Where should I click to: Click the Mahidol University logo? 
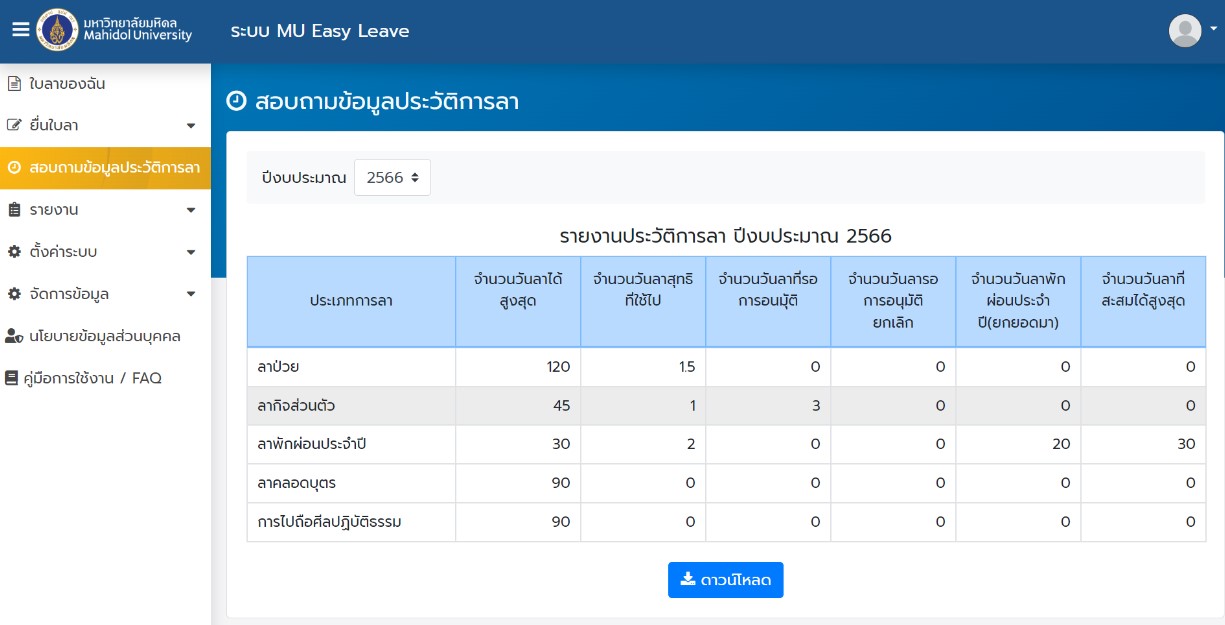tap(57, 31)
